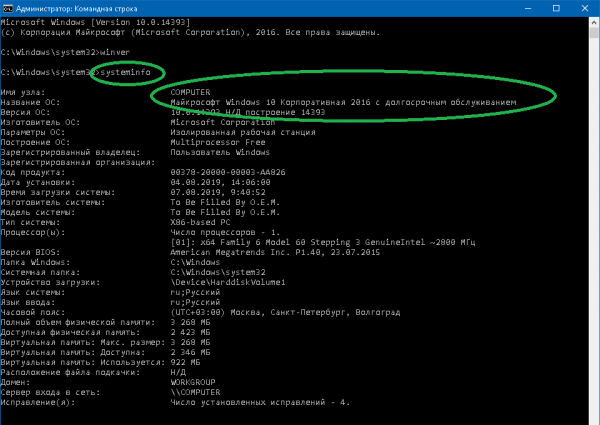This screenshot has width=600, height=425.
Task: Click the 'Системная папка:' label
Action: 40,272
